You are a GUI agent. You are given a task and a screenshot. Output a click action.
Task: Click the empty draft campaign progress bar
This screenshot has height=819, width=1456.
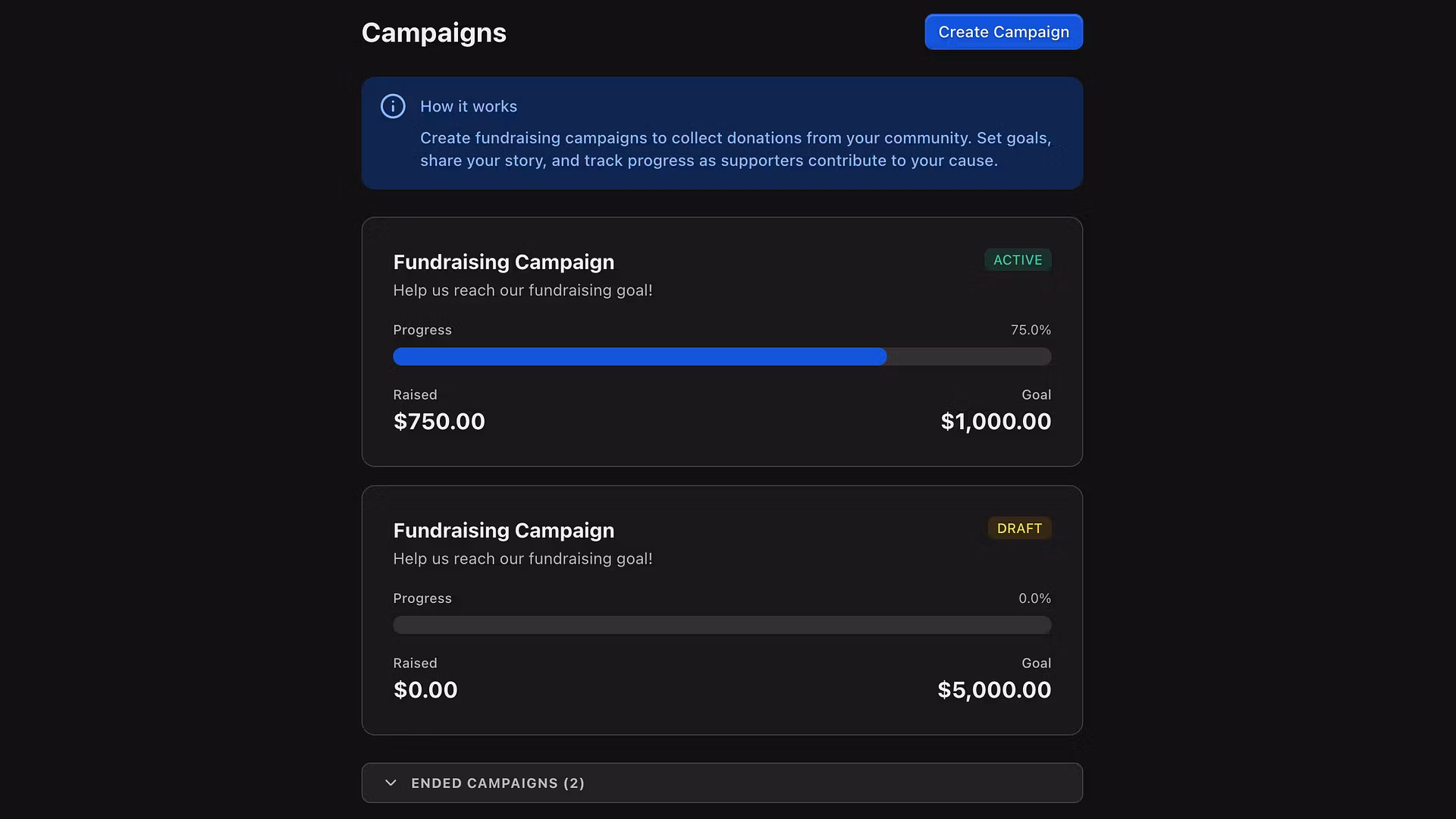click(x=722, y=625)
